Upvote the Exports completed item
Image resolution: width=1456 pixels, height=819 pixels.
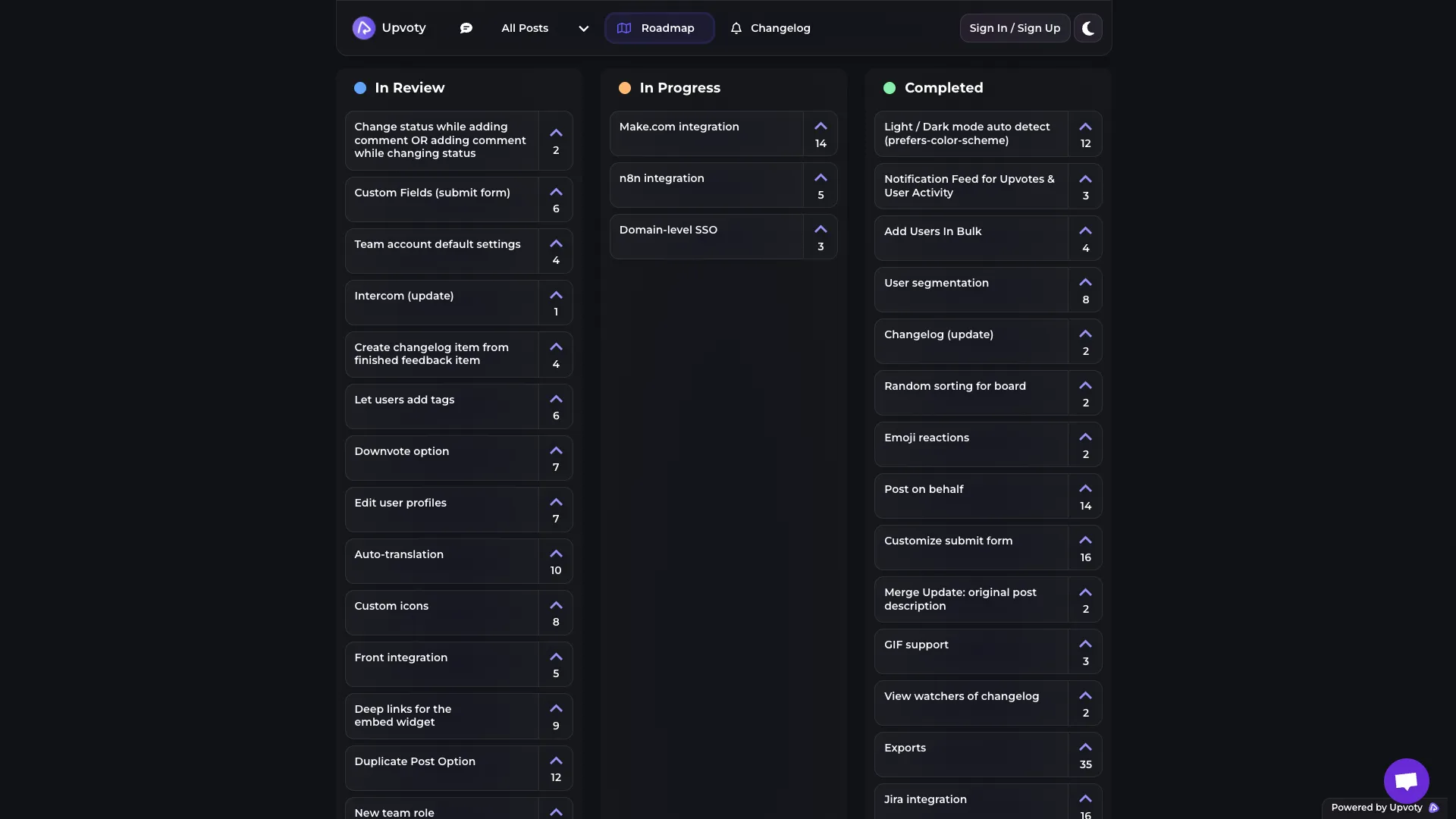[1085, 746]
